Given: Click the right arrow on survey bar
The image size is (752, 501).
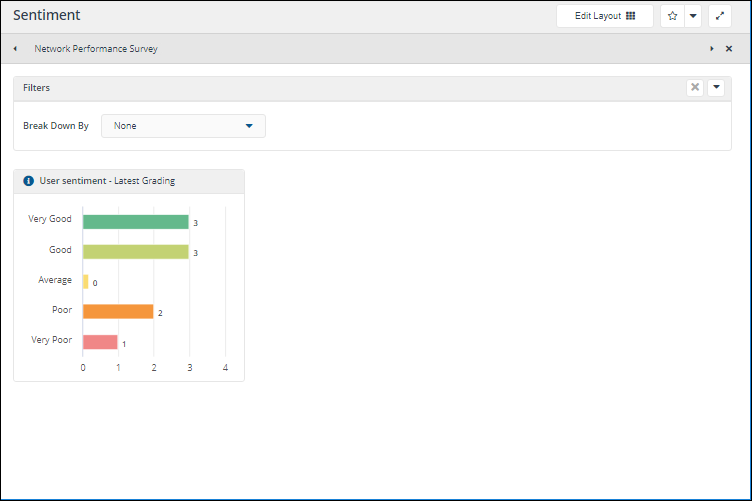Looking at the screenshot, I should (x=712, y=48).
